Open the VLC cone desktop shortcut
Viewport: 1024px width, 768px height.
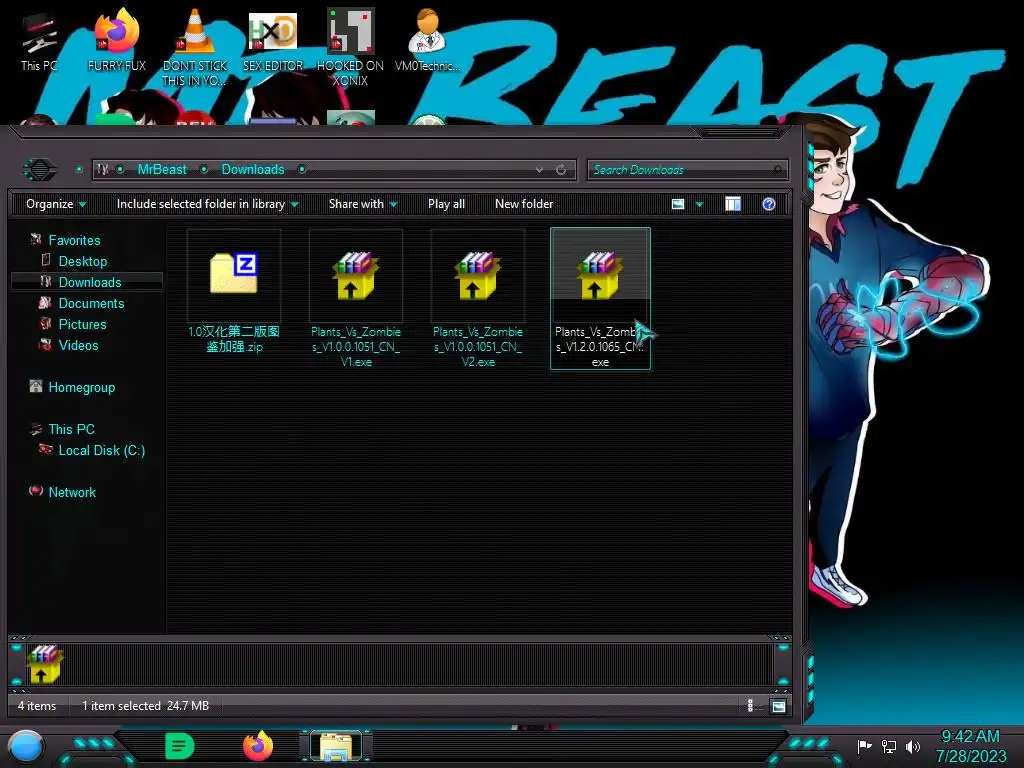click(x=195, y=47)
